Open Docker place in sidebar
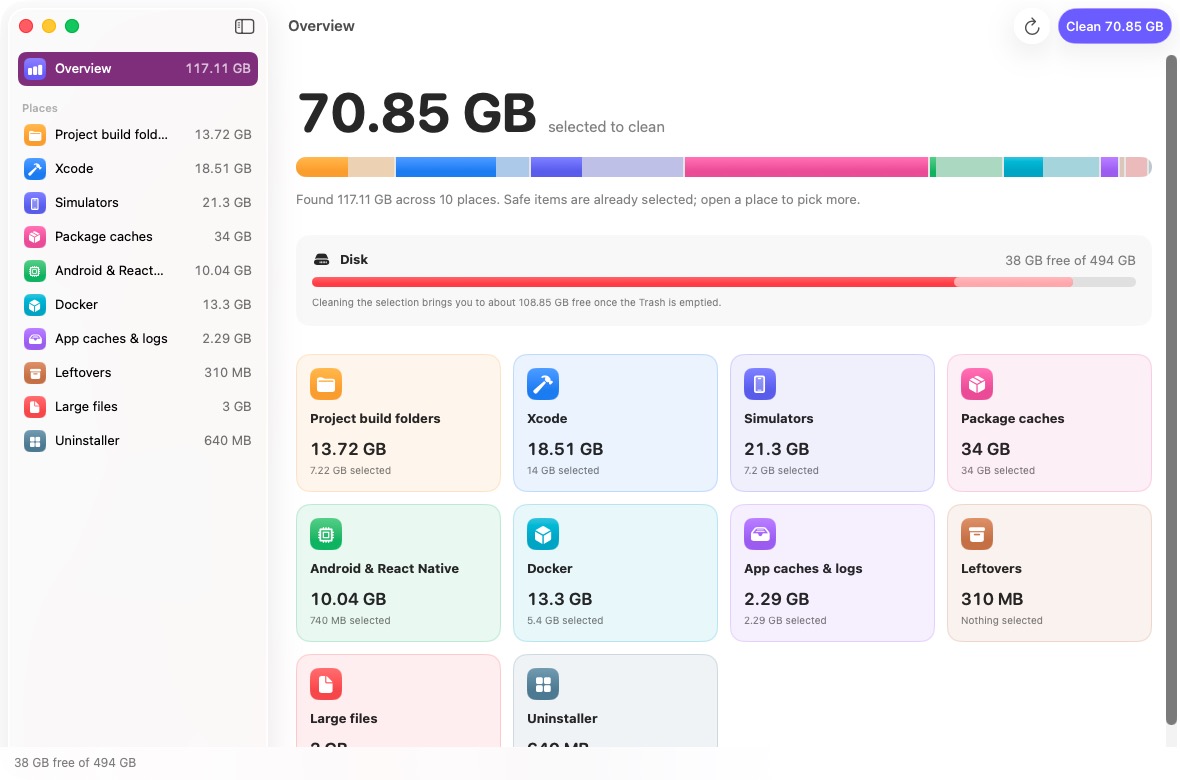This screenshot has height=780, width=1180. click(138, 305)
